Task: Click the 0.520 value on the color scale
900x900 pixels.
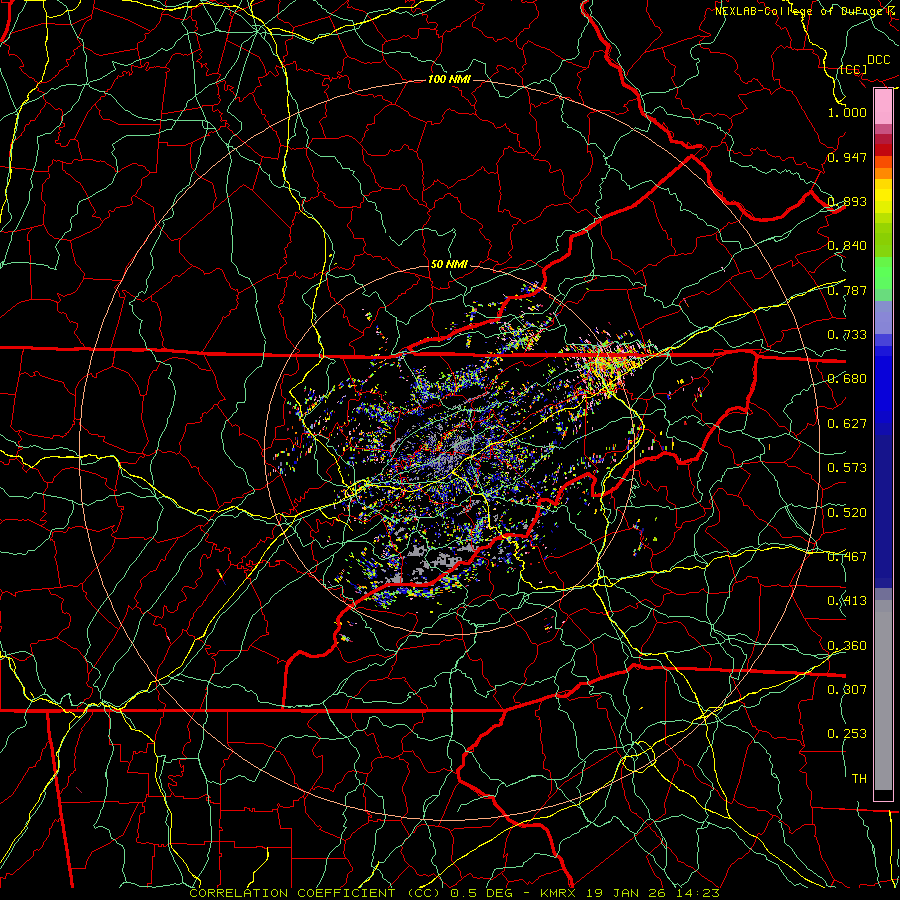Action: [847, 513]
